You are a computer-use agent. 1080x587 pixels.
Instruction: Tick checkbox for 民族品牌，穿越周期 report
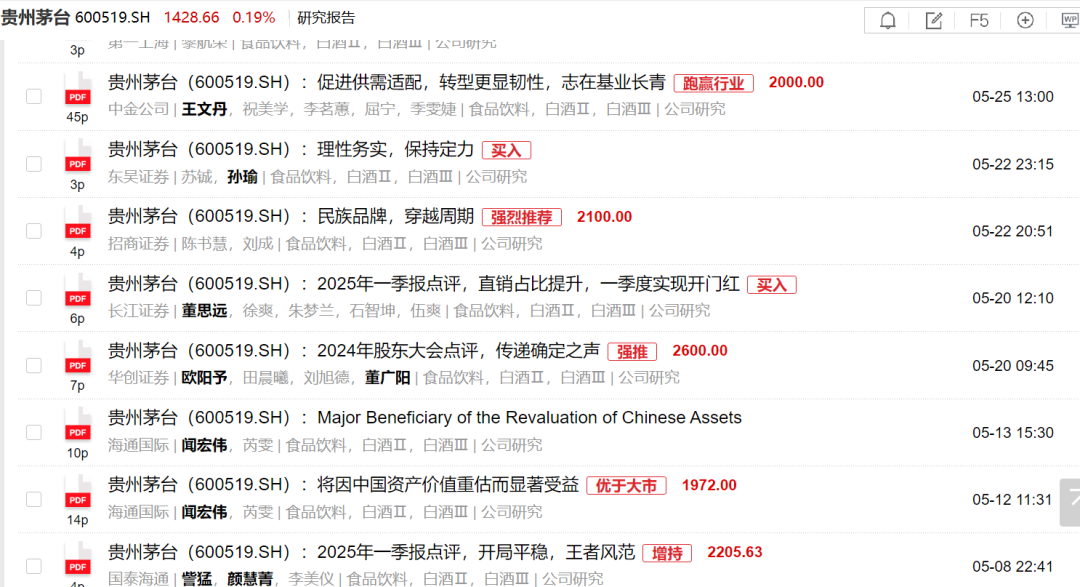34,231
